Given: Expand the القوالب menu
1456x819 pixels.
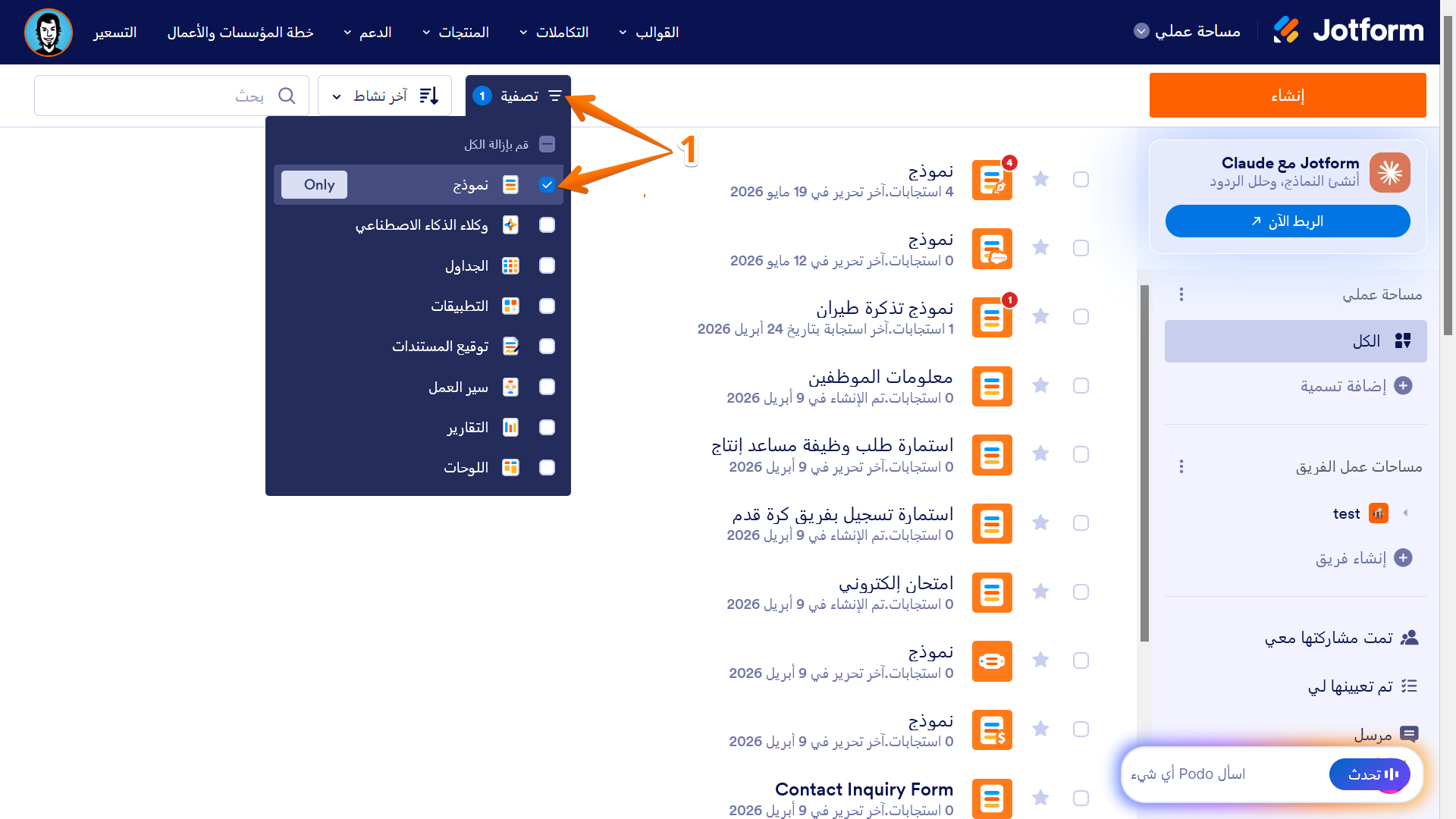Looking at the screenshot, I should click(649, 33).
